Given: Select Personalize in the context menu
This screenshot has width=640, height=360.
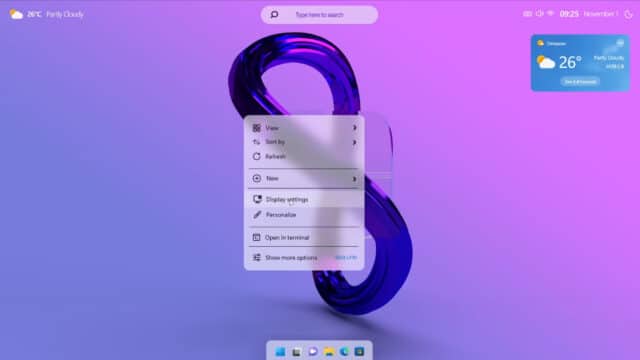Looking at the screenshot, I should coord(304,215).
